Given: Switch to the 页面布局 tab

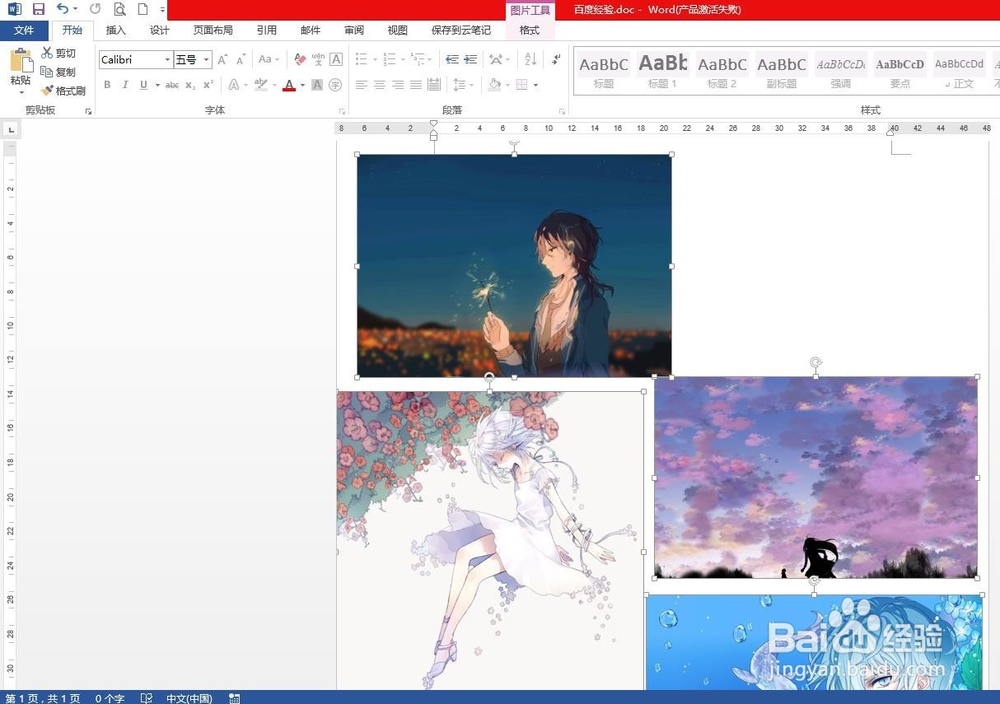Looking at the screenshot, I should [x=213, y=30].
